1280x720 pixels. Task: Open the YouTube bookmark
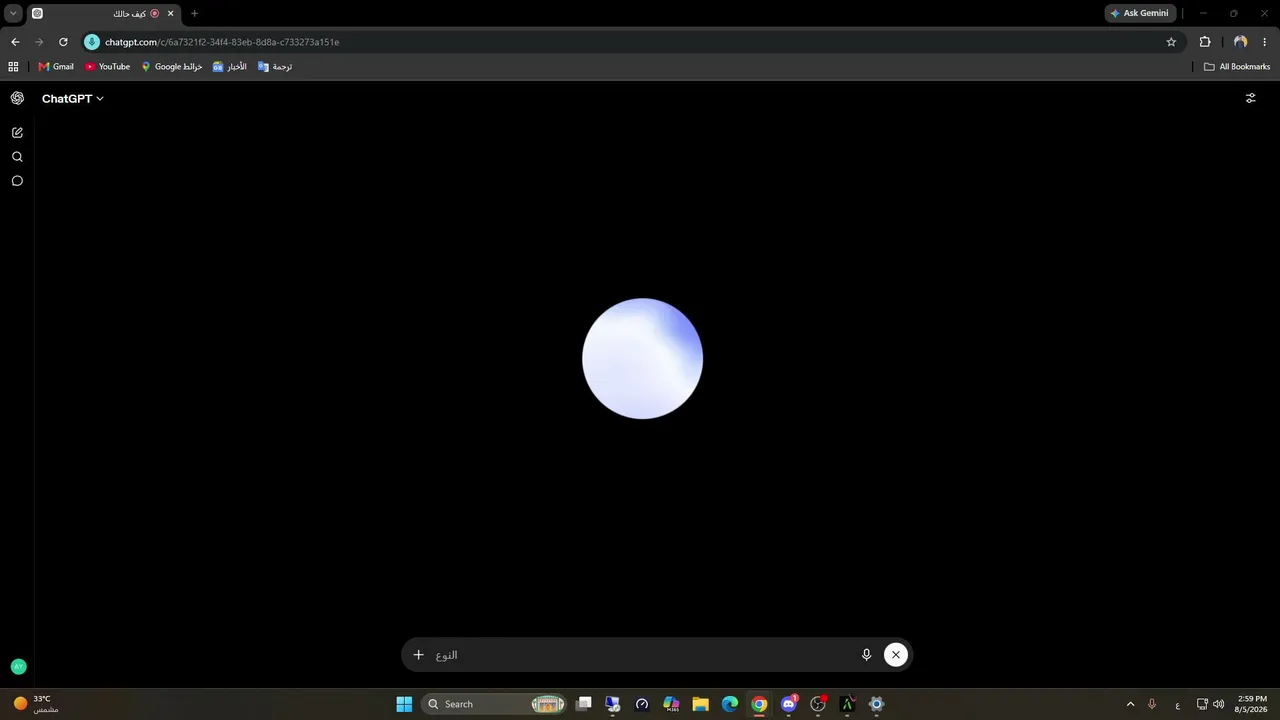107,67
